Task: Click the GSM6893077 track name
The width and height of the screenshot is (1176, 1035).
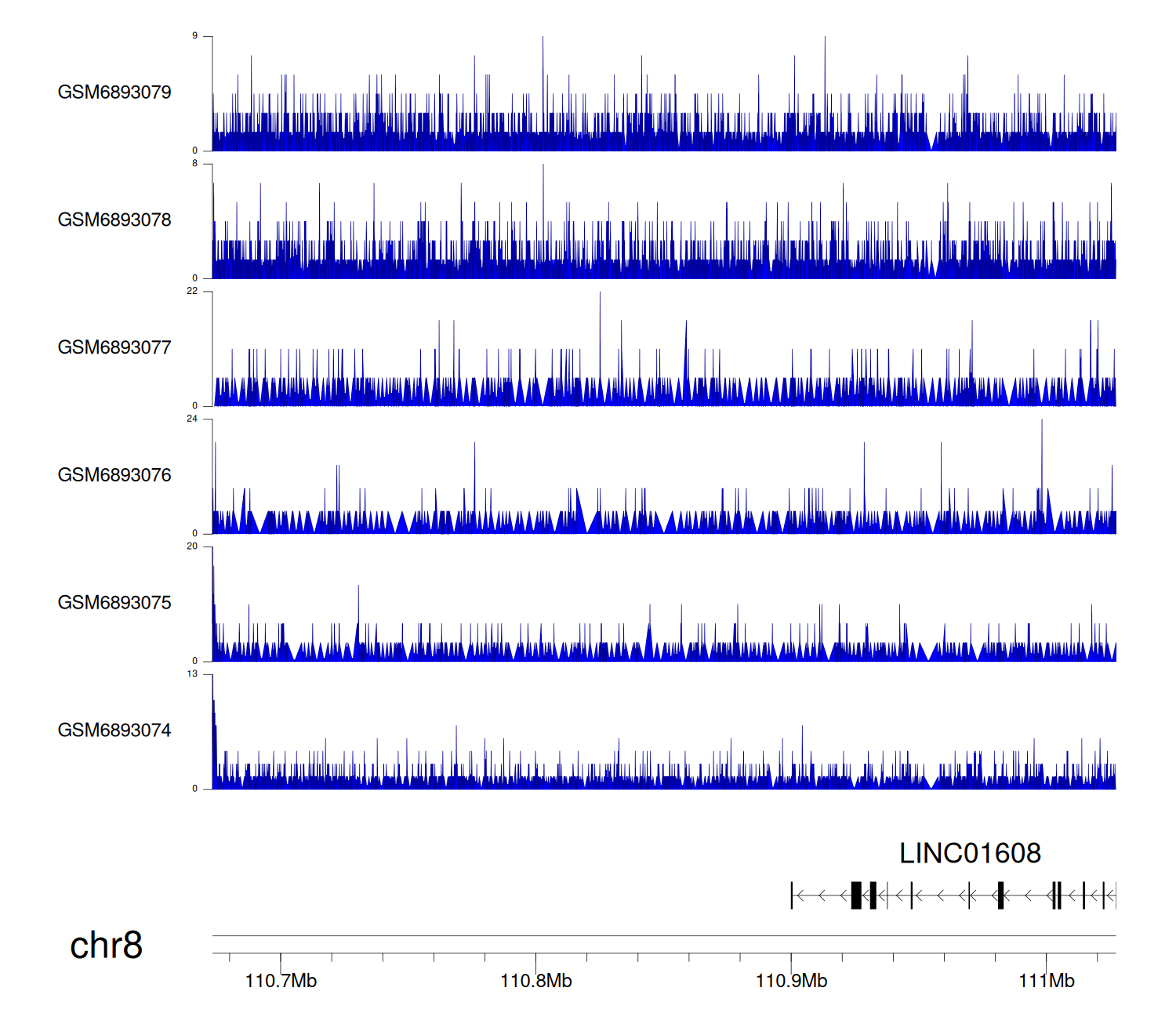Action: click(114, 347)
